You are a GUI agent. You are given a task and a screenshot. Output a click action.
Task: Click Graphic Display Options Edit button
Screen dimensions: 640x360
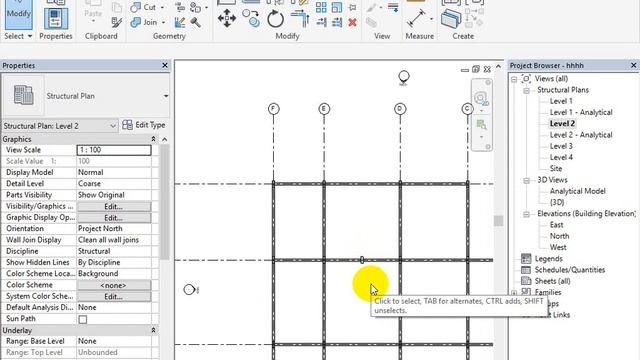114,218
